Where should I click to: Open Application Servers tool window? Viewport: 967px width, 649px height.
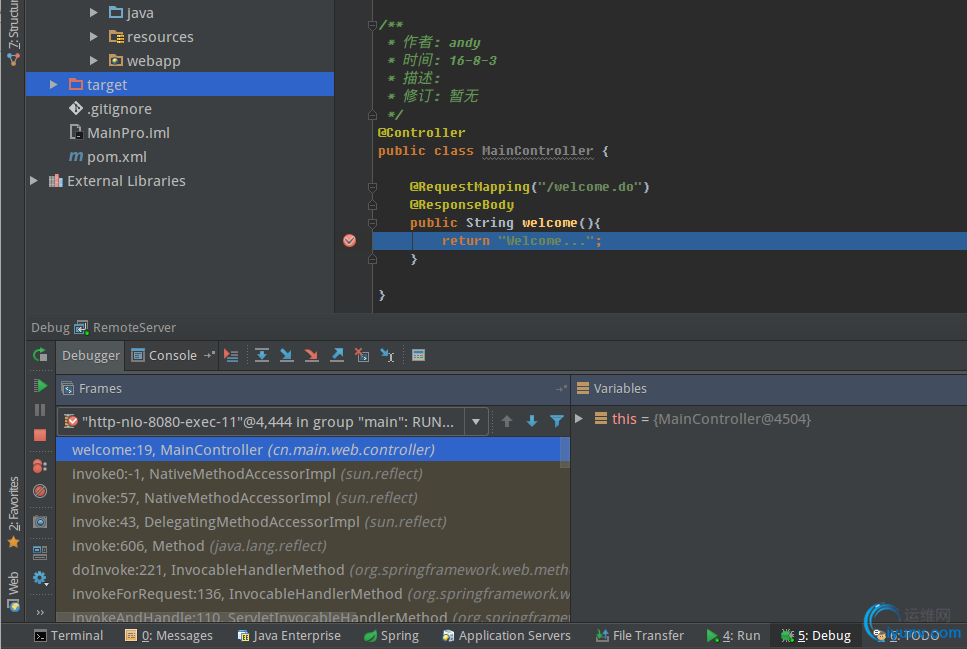click(506, 635)
